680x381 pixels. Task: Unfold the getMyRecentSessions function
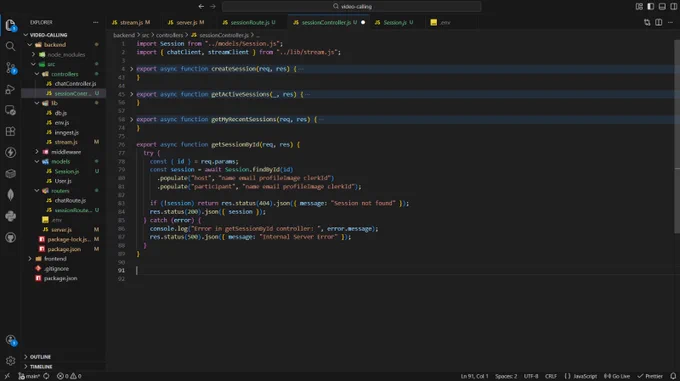[131, 119]
